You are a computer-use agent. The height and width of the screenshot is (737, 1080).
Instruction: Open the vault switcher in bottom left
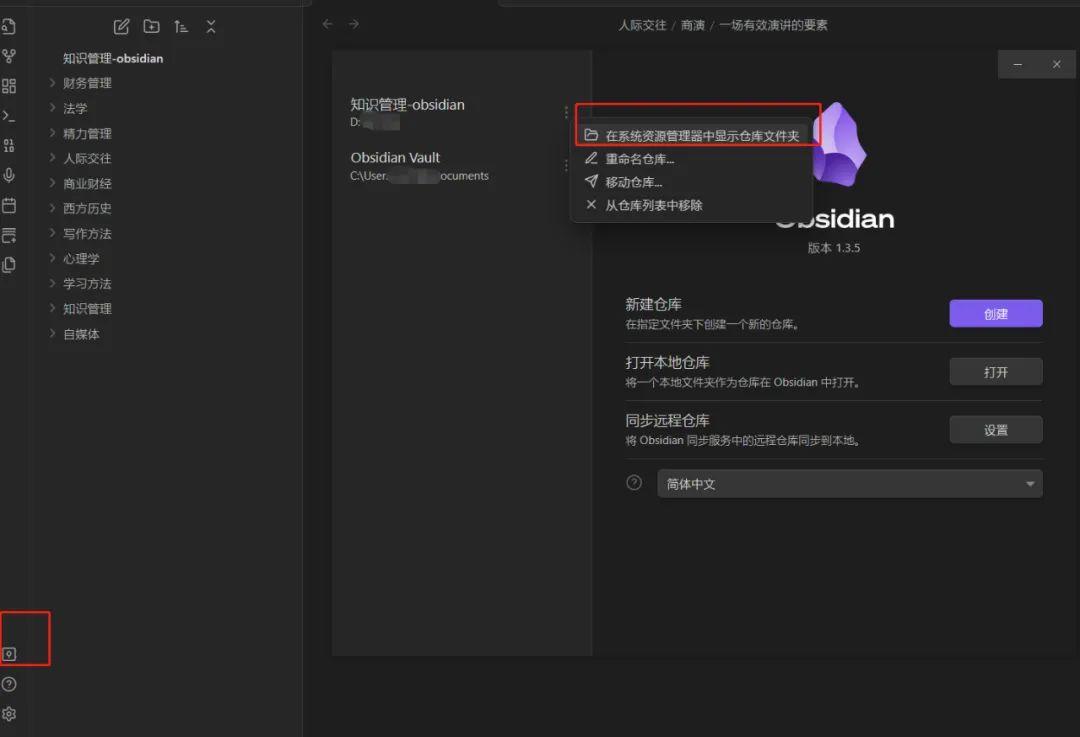[x=10, y=653]
